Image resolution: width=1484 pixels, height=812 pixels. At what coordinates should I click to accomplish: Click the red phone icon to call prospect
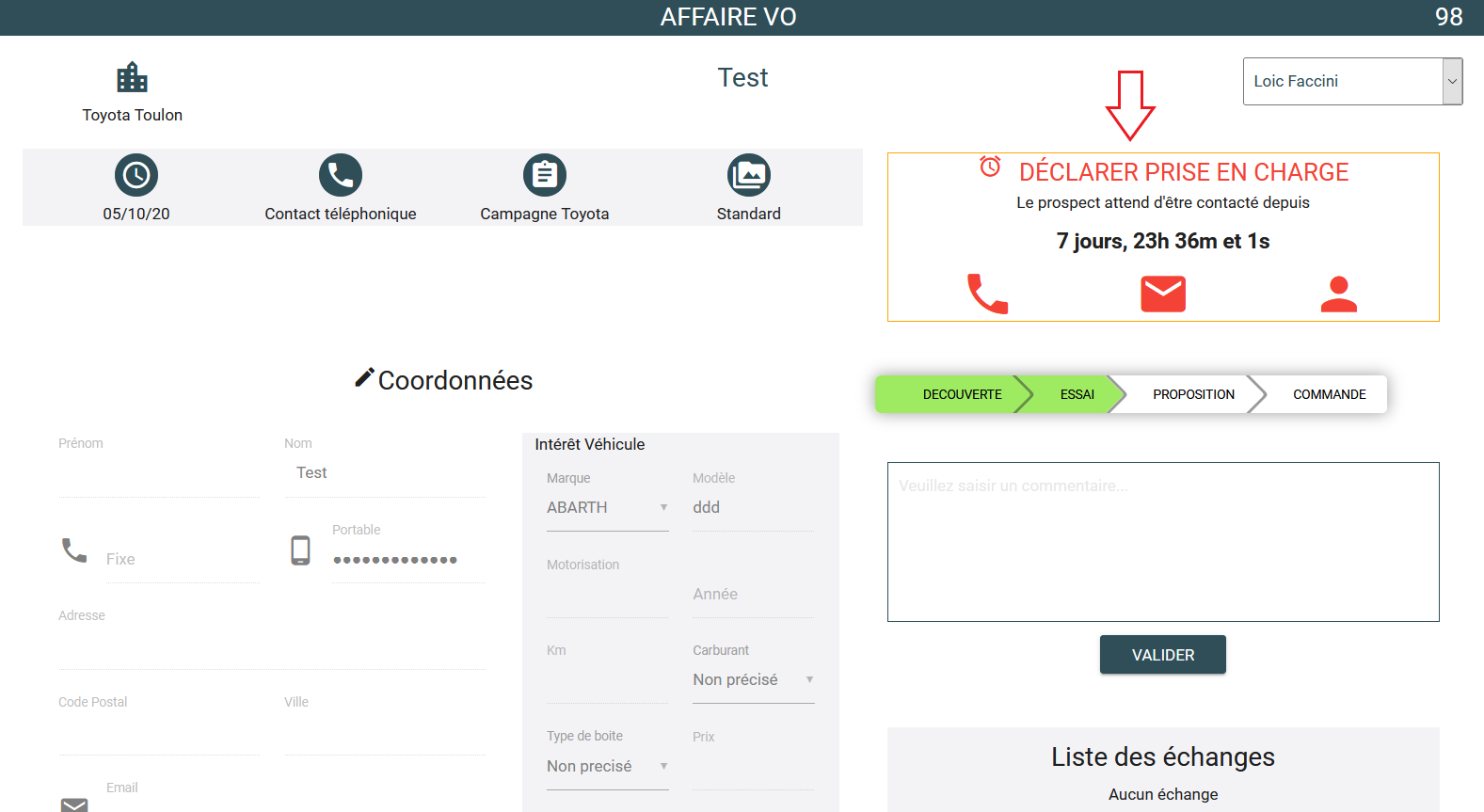tap(987, 294)
